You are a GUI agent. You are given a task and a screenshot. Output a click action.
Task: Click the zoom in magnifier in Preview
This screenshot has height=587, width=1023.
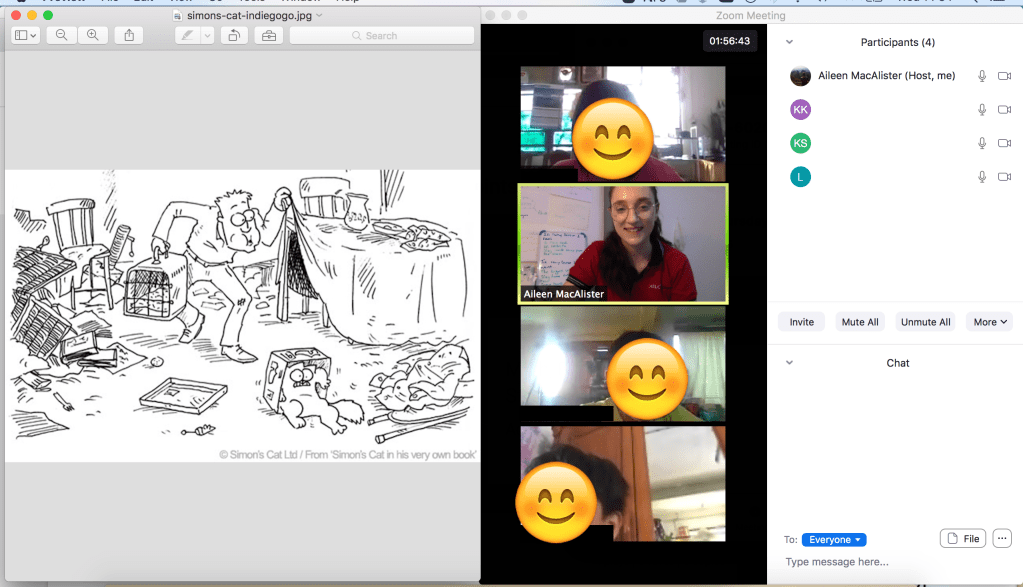click(93, 35)
